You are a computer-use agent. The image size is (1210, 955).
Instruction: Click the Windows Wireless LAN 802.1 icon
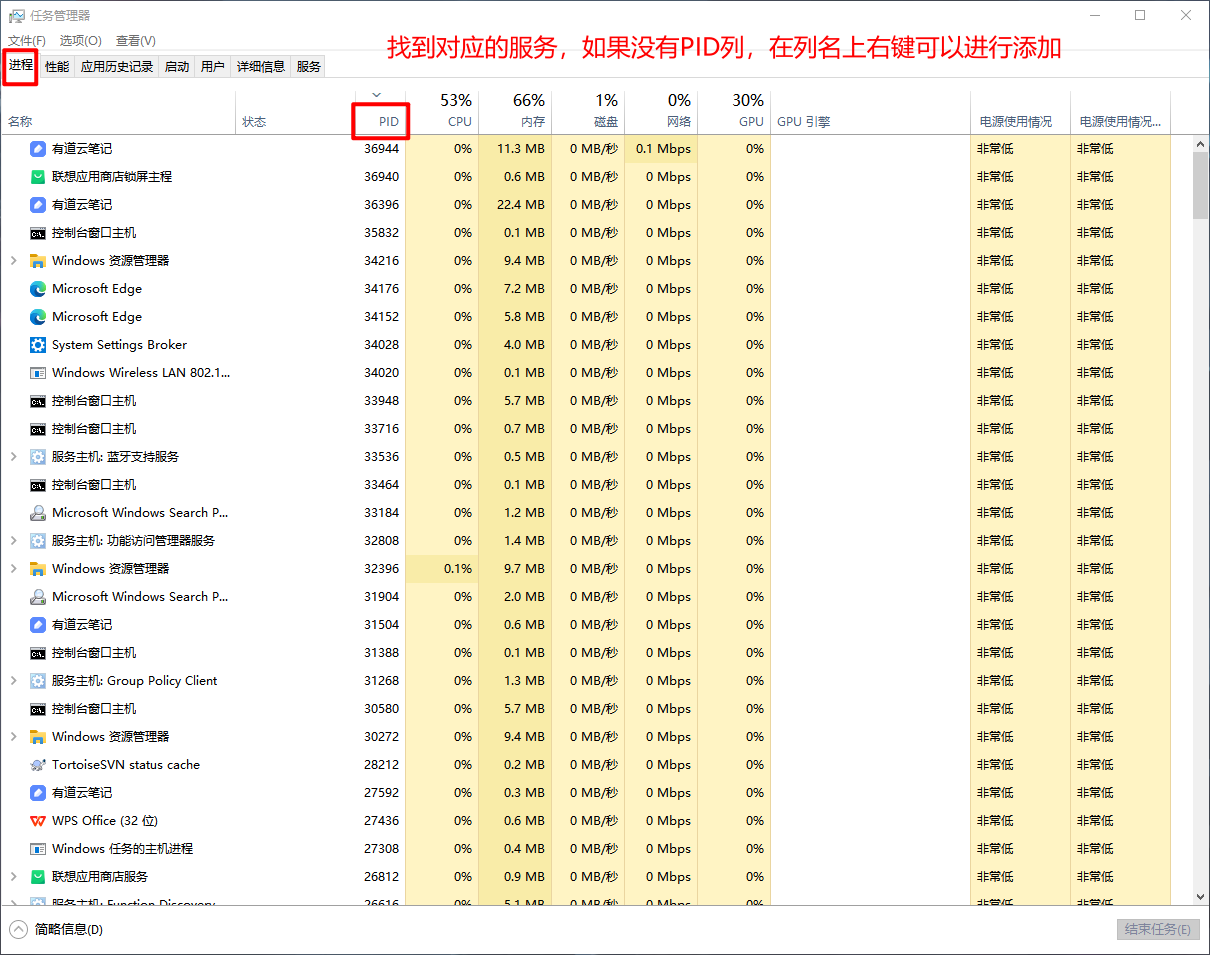pyautogui.click(x=38, y=372)
